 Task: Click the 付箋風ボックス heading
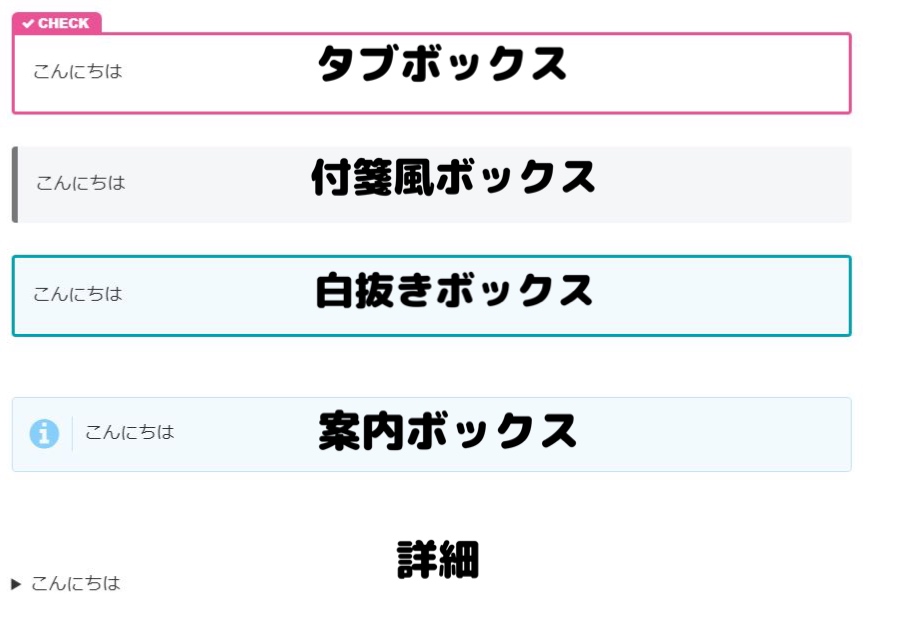click(x=453, y=177)
